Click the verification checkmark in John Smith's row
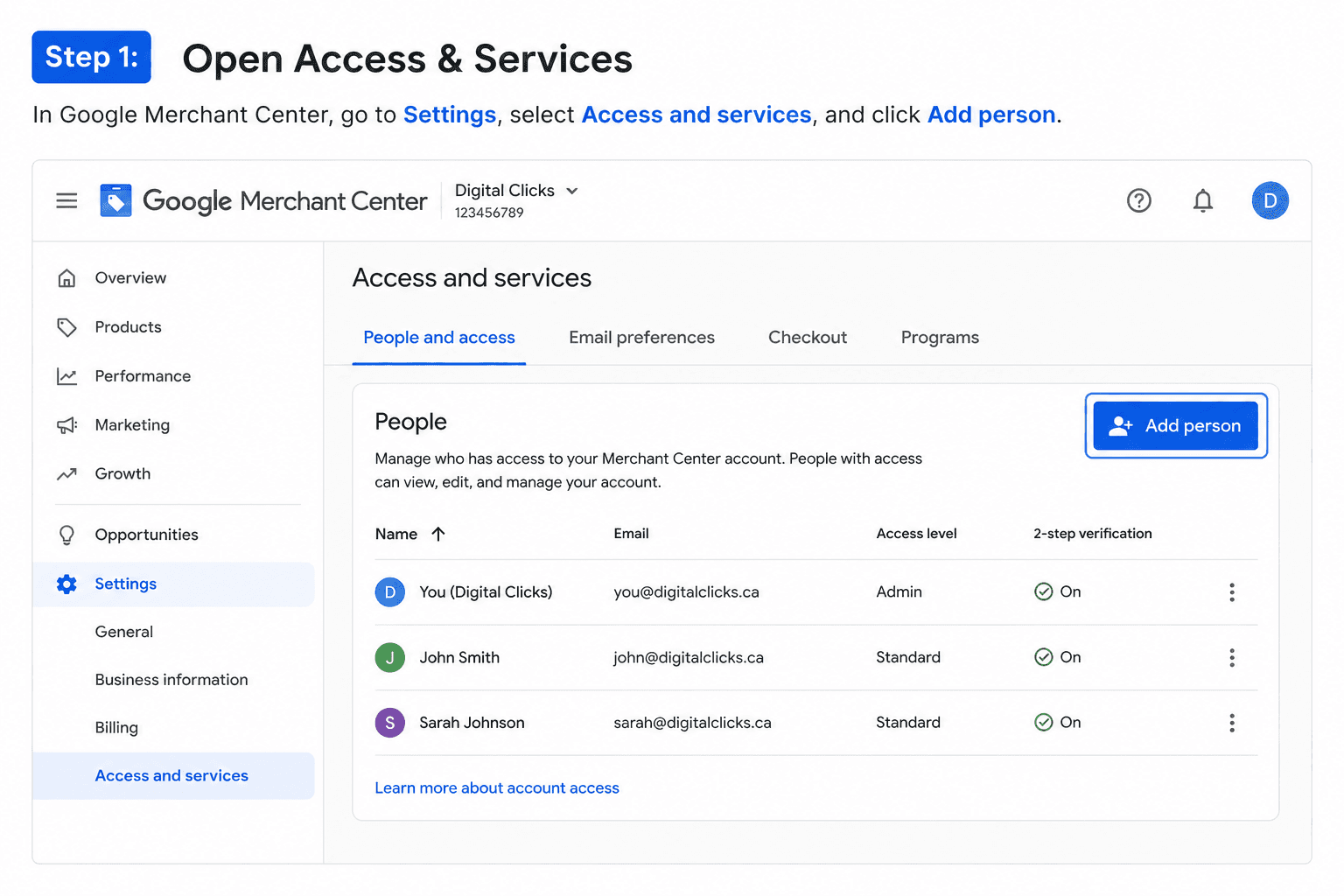This screenshot has height=896, width=1344. click(x=1043, y=657)
